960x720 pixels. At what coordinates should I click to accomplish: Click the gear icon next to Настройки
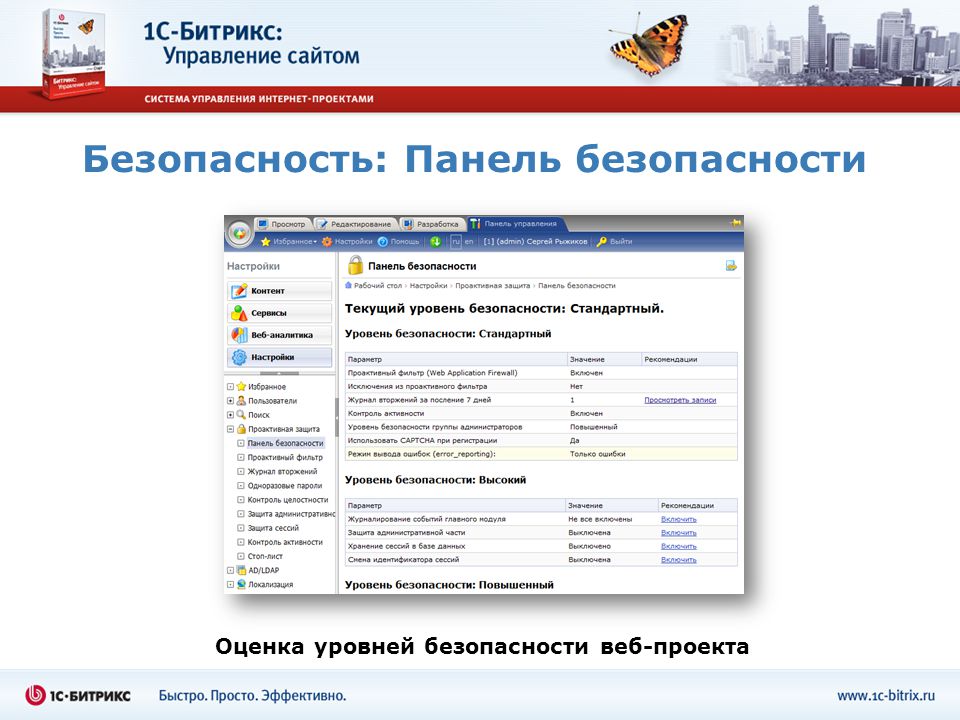click(327, 242)
